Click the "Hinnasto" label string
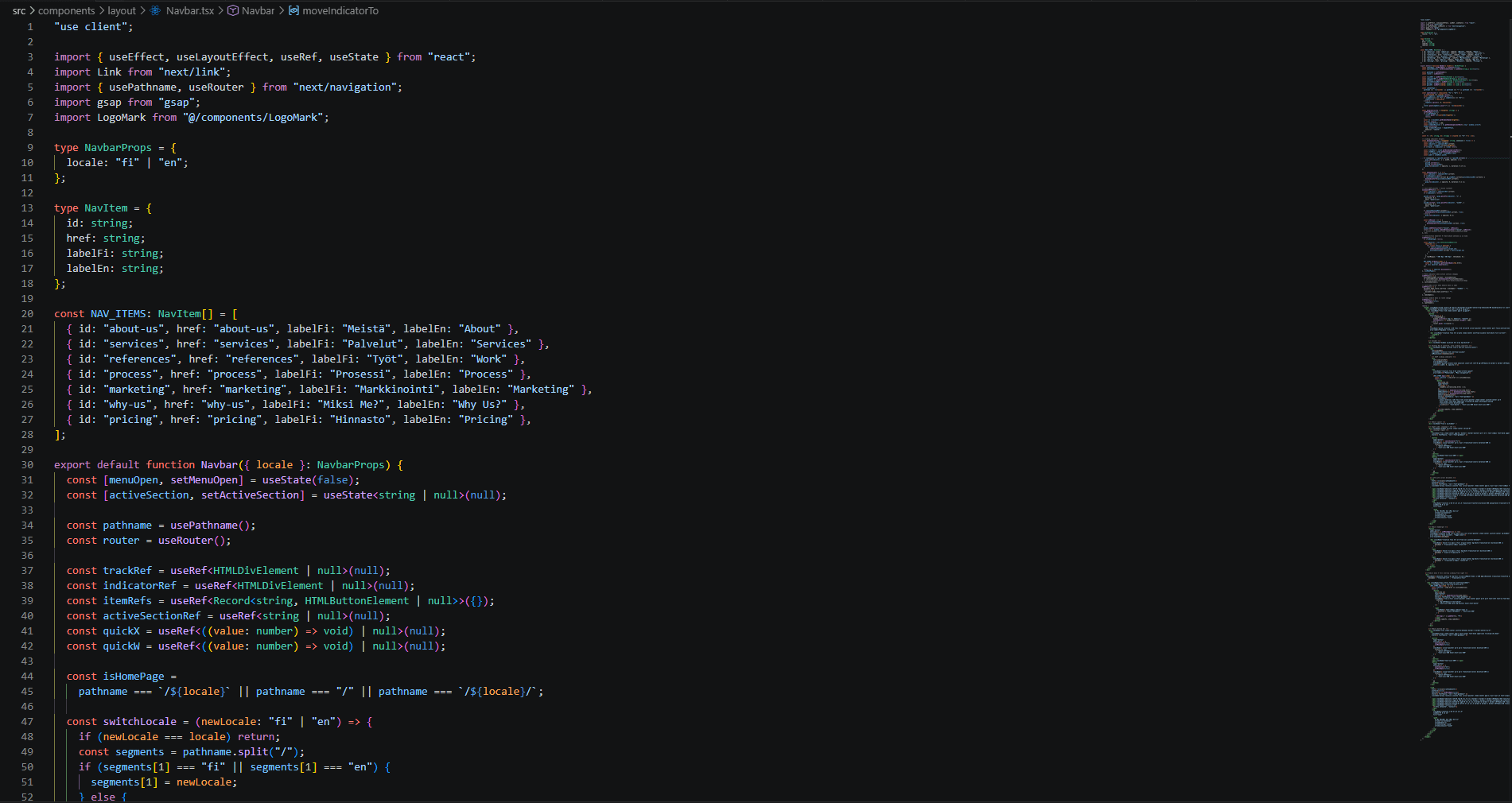 point(360,420)
